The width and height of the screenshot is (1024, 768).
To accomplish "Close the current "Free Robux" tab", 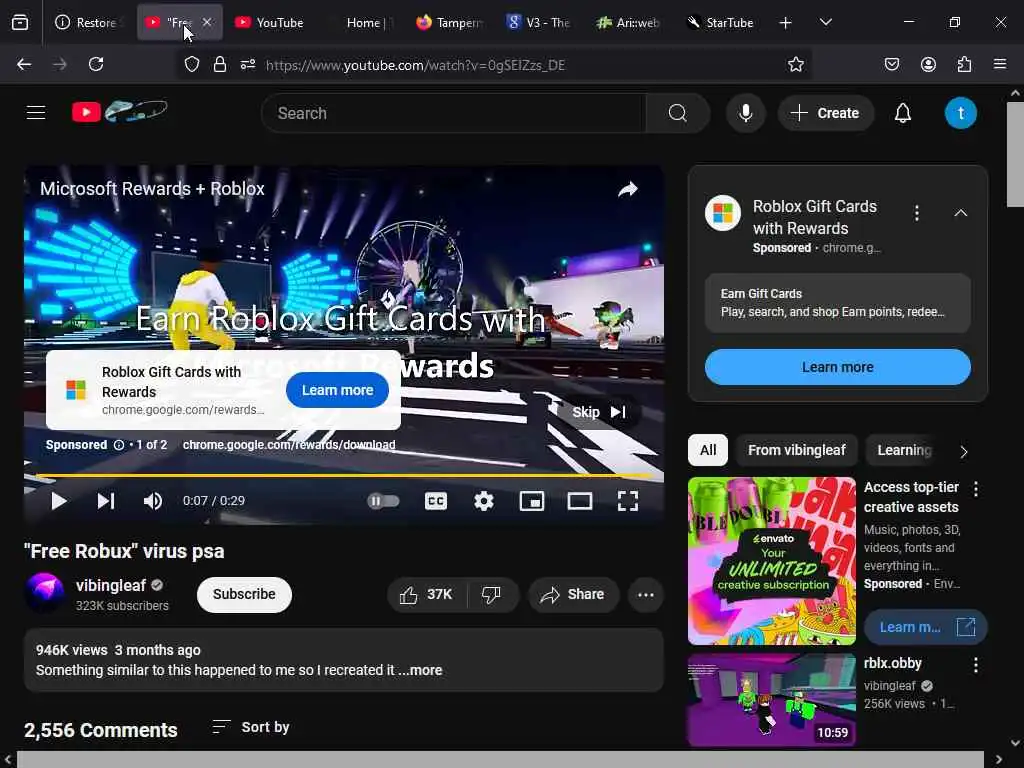I will click(207, 22).
